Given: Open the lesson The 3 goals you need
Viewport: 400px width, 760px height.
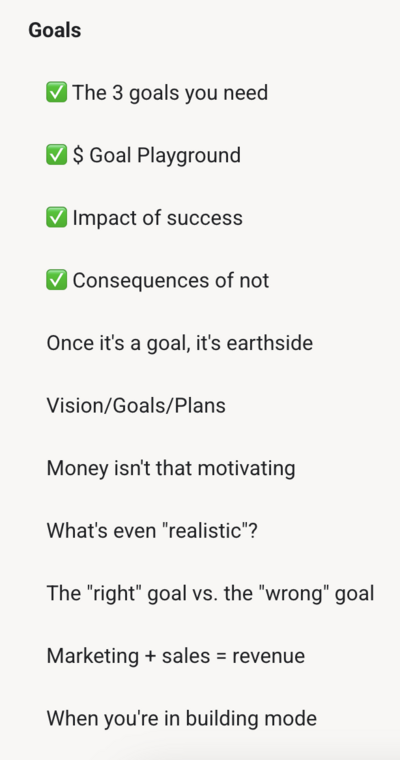Looking at the screenshot, I should 170,93.
